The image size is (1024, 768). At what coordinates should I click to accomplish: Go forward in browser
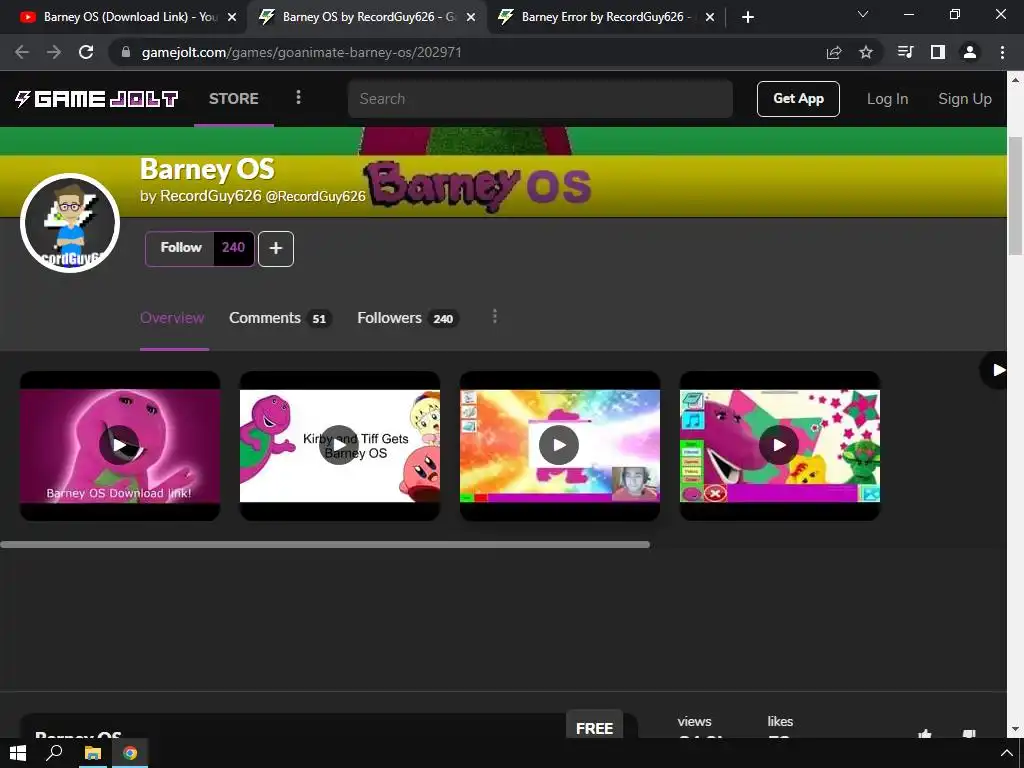pos(54,52)
